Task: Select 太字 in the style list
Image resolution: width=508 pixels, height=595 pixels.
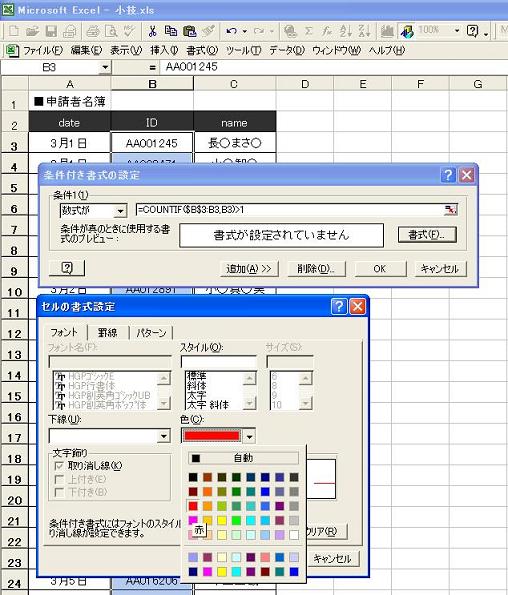Action: [197, 395]
